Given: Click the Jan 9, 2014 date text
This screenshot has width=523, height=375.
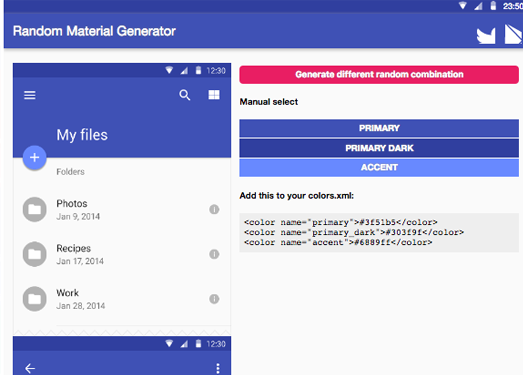Looking at the screenshot, I should click(78, 217).
